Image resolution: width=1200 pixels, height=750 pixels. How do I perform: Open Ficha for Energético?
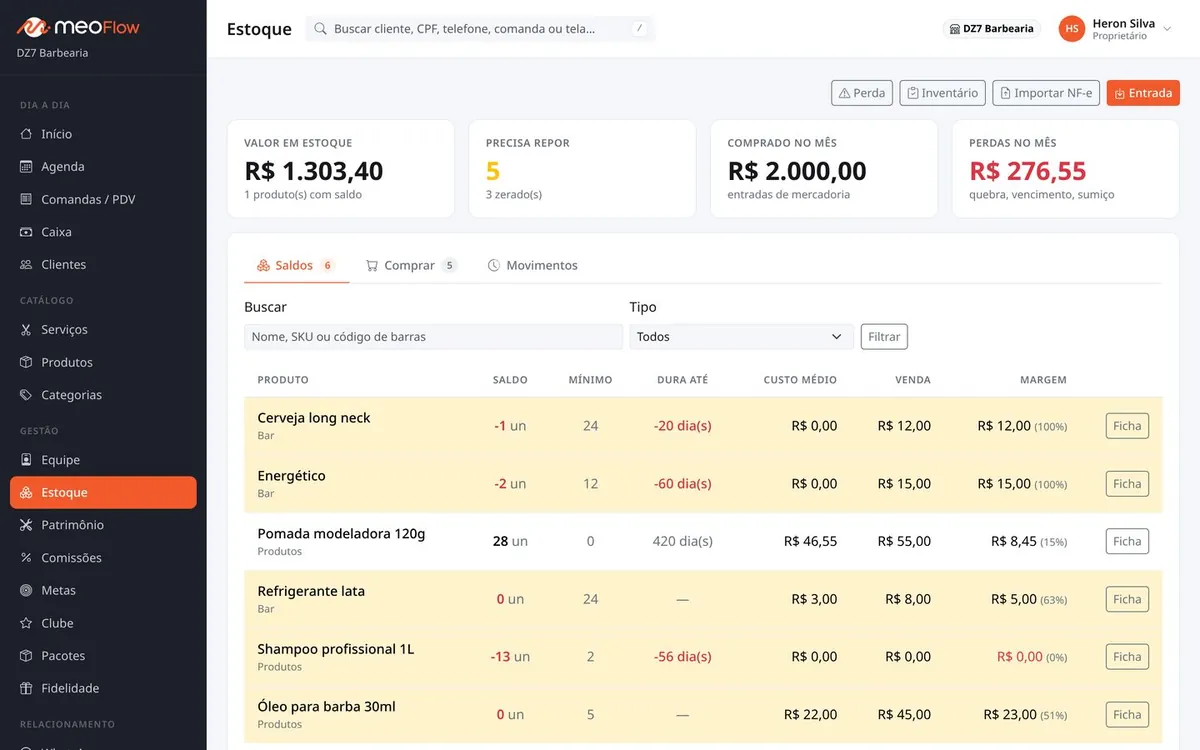tap(1127, 484)
